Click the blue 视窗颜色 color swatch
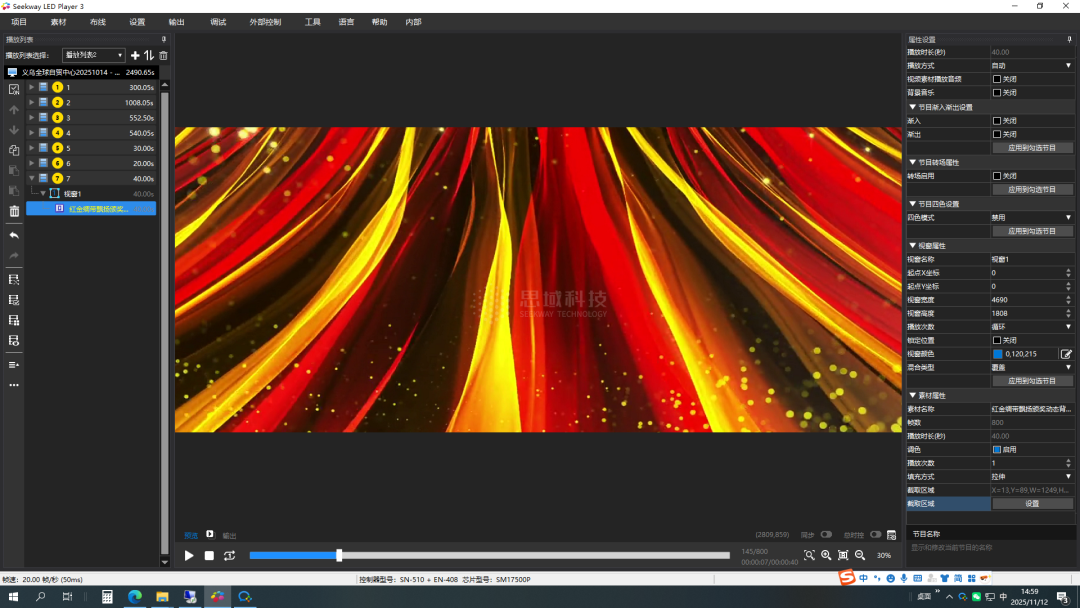This screenshot has width=1080, height=608. click(998, 354)
